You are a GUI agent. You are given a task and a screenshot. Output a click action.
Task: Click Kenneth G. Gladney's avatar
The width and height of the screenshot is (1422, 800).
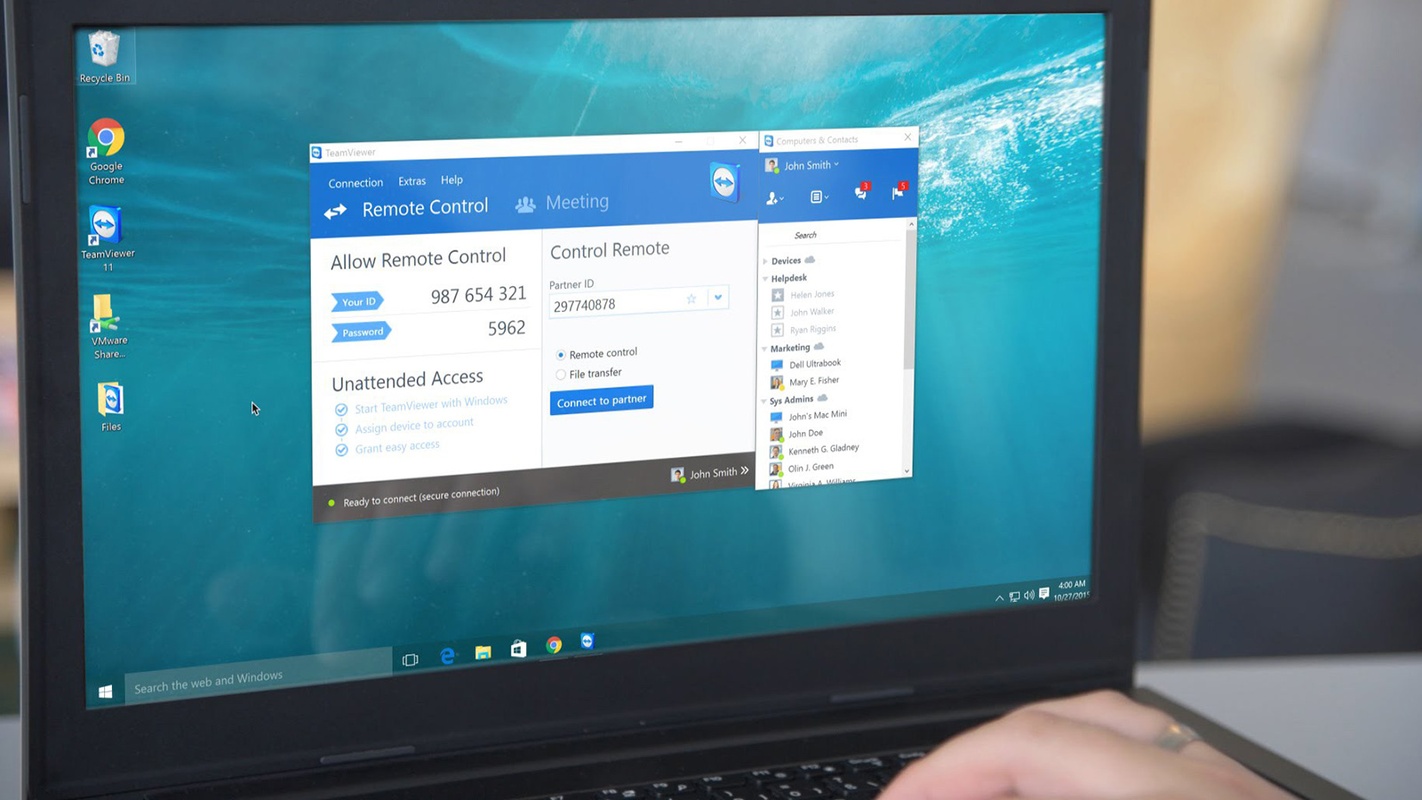776,451
